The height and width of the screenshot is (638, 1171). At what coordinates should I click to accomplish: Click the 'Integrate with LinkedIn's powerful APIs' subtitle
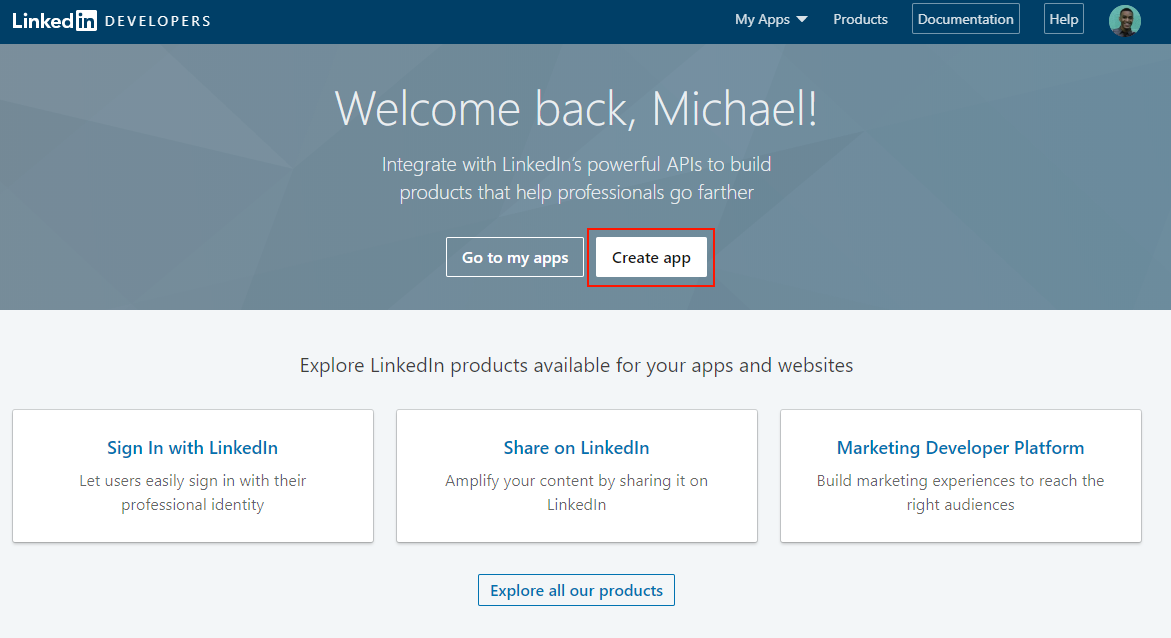(x=577, y=178)
